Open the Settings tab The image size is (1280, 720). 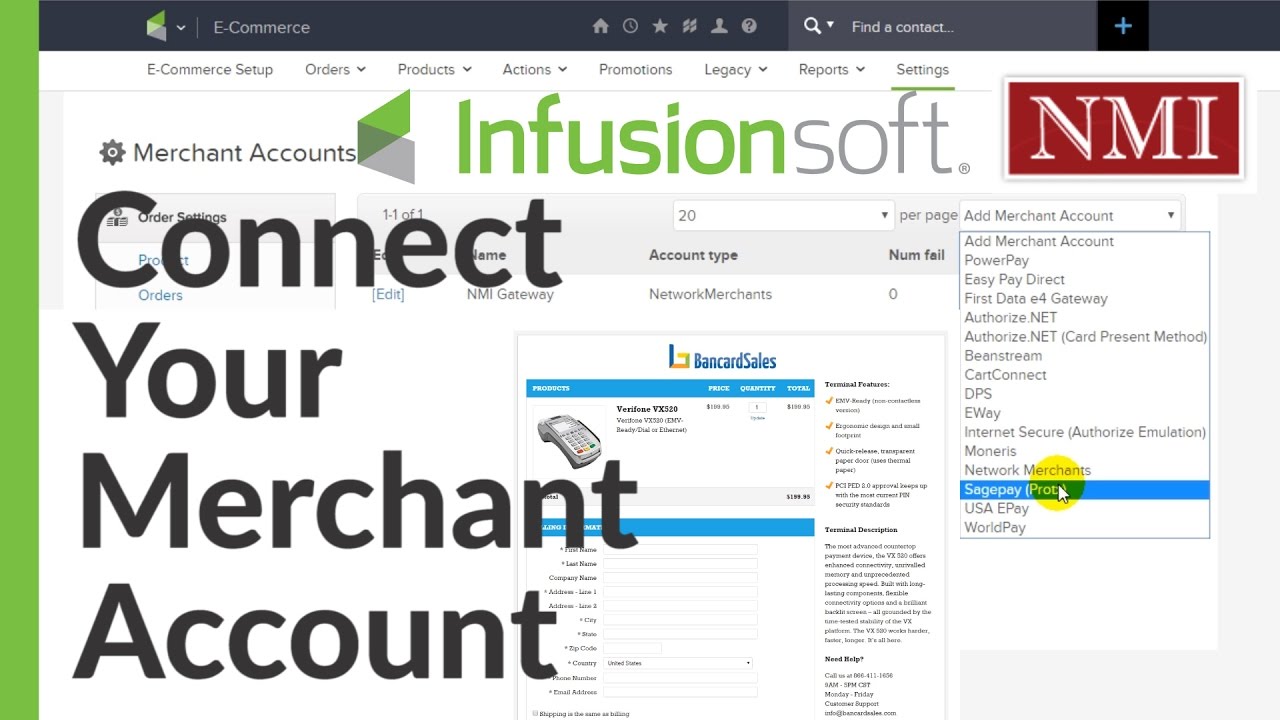pyautogui.click(x=922, y=69)
